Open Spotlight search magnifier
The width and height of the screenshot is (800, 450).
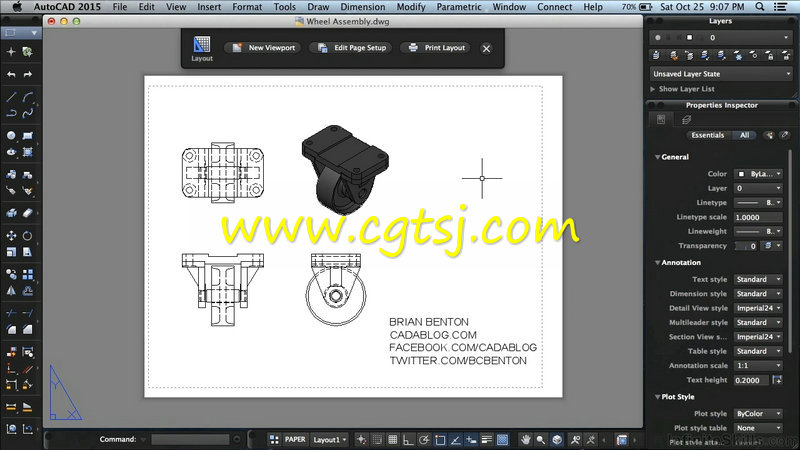(760, 7)
